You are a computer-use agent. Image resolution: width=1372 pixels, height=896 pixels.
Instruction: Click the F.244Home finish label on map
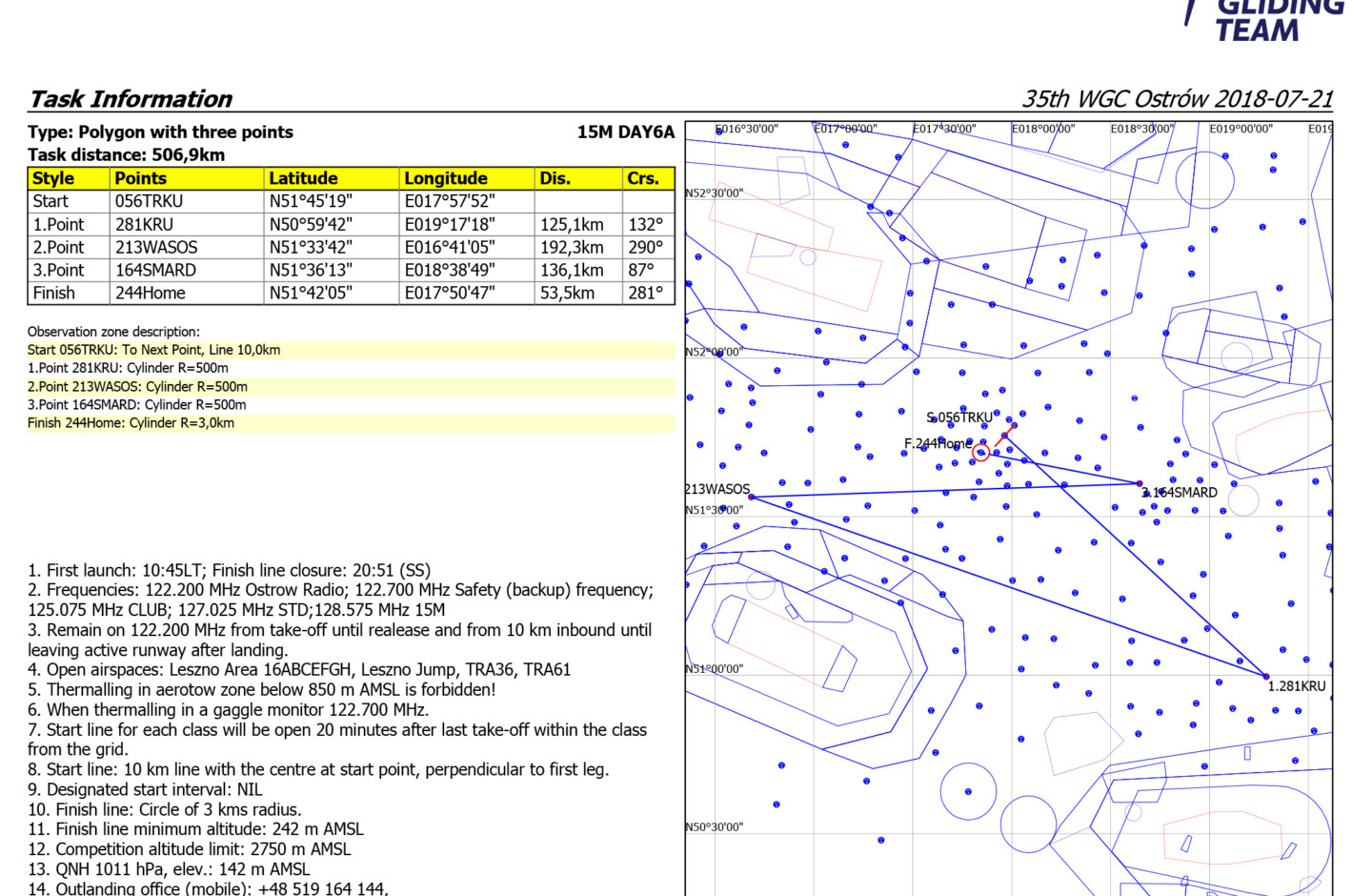(x=937, y=444)
